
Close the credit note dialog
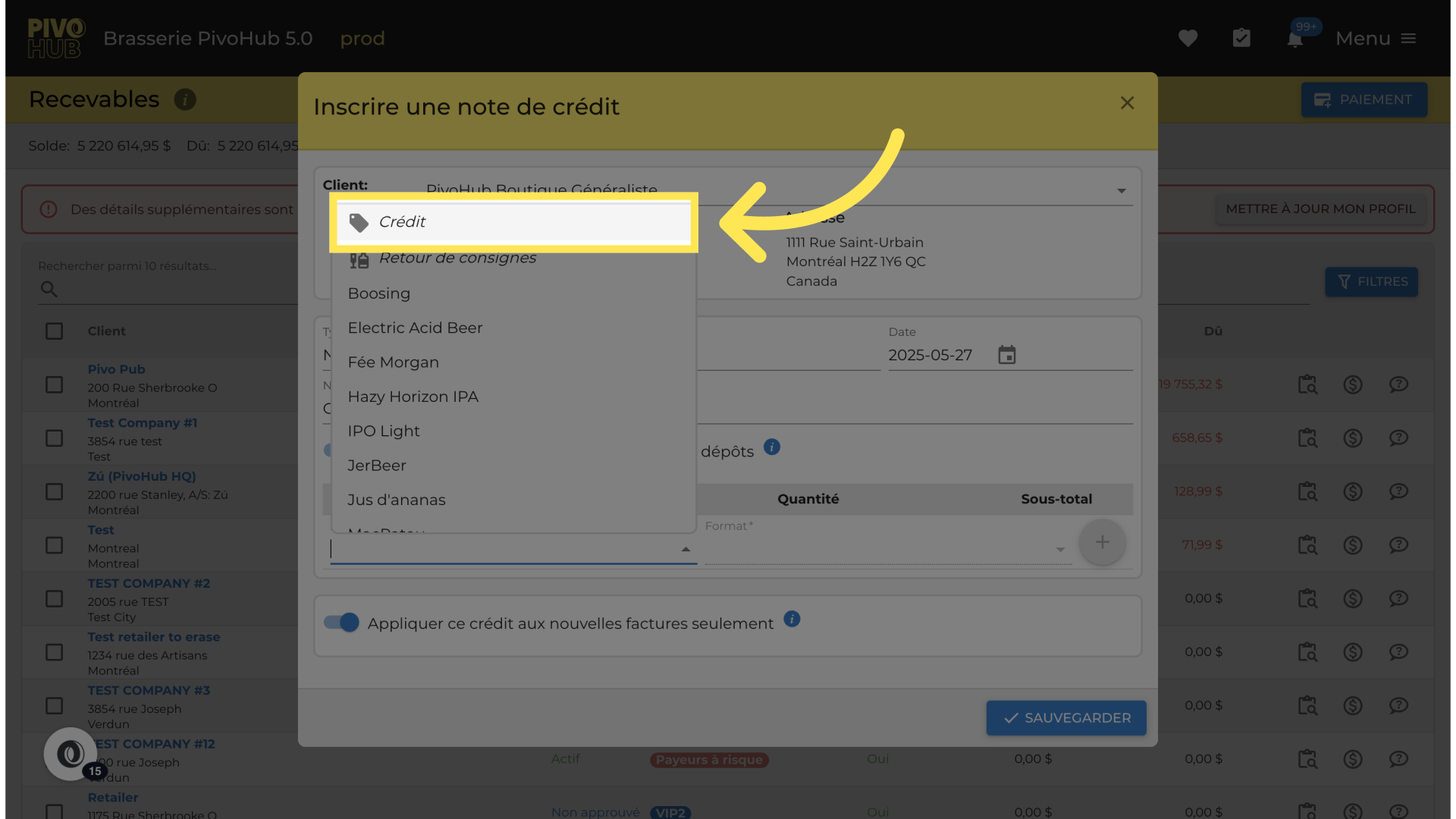pyautogui.click(x=1127, y=103)
